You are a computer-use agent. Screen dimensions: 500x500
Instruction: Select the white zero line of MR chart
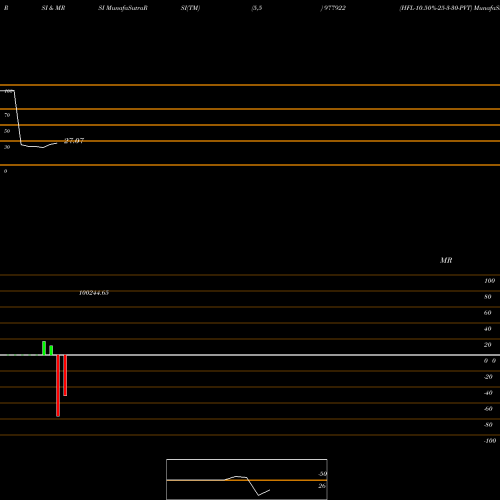coord(250,355)
